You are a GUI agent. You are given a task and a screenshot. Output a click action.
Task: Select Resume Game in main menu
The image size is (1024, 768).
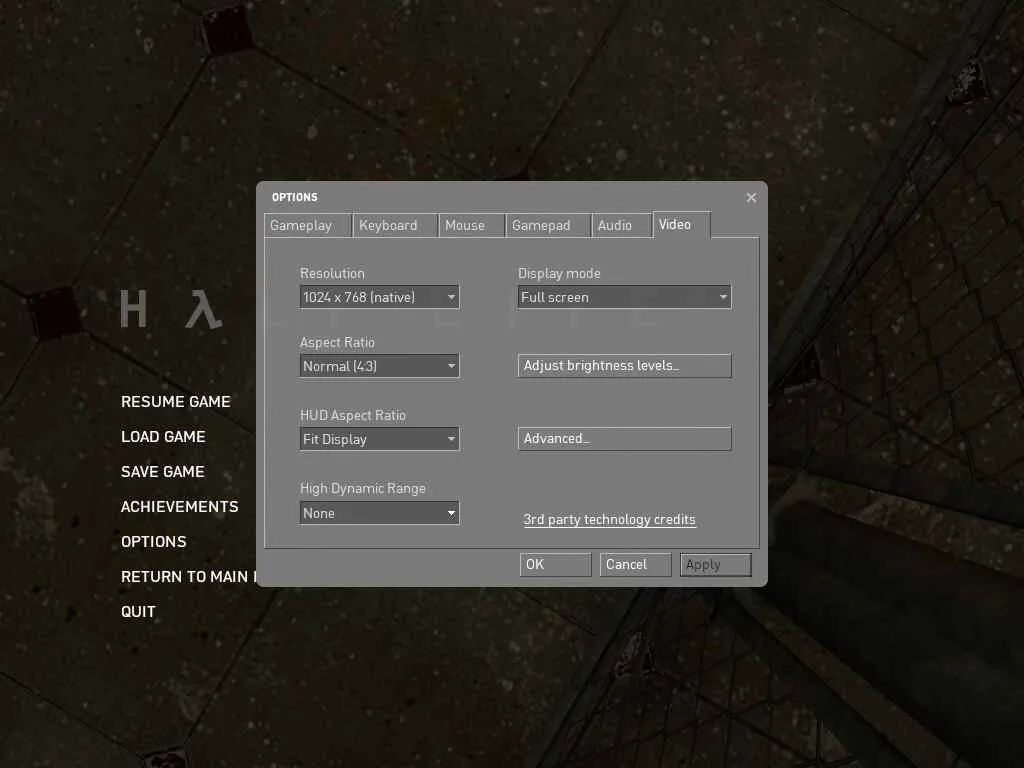click(176, 402)
